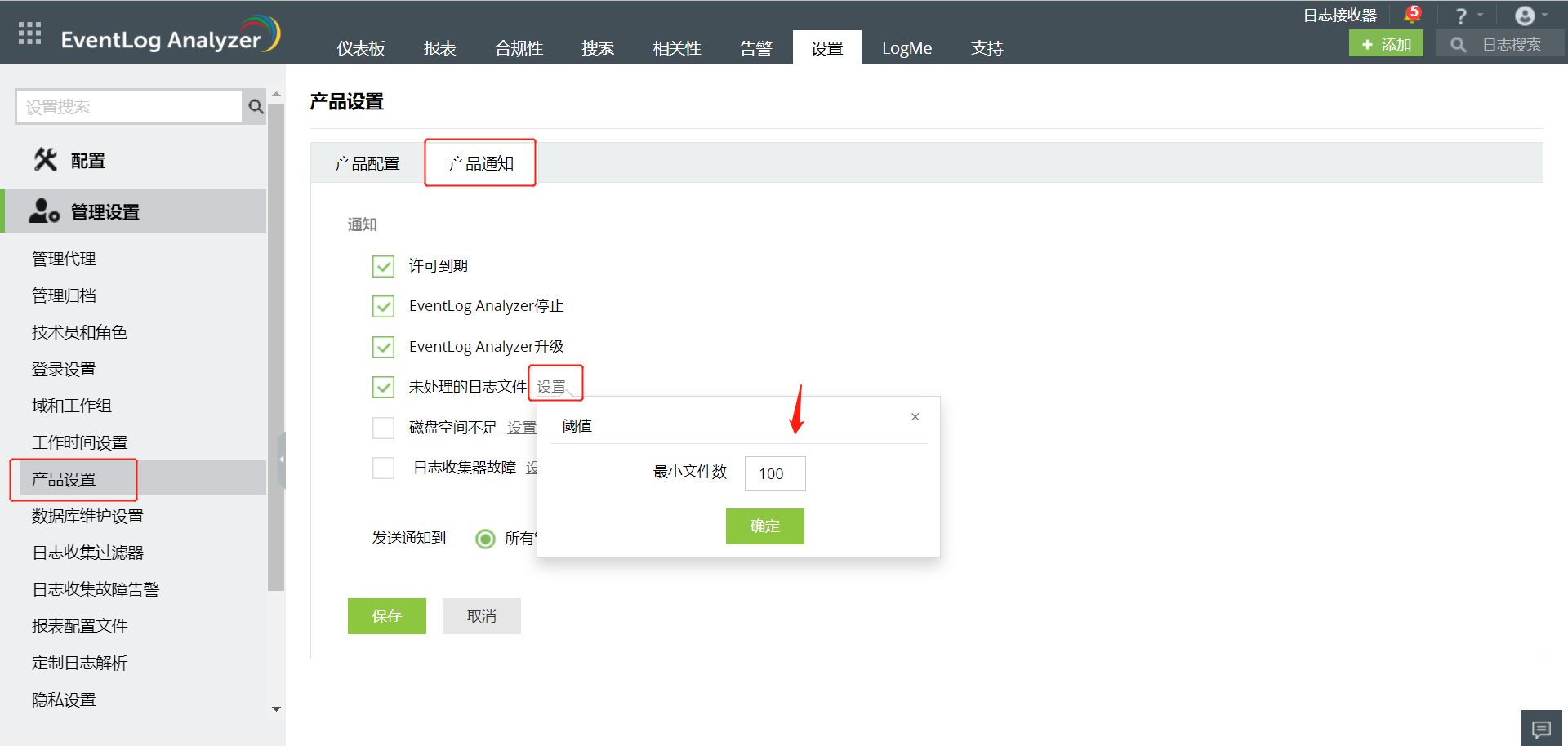This screenshot has height=746, width=1568.
Task: Open 工作时间设置 in sidebar
Action: point(79,442)
